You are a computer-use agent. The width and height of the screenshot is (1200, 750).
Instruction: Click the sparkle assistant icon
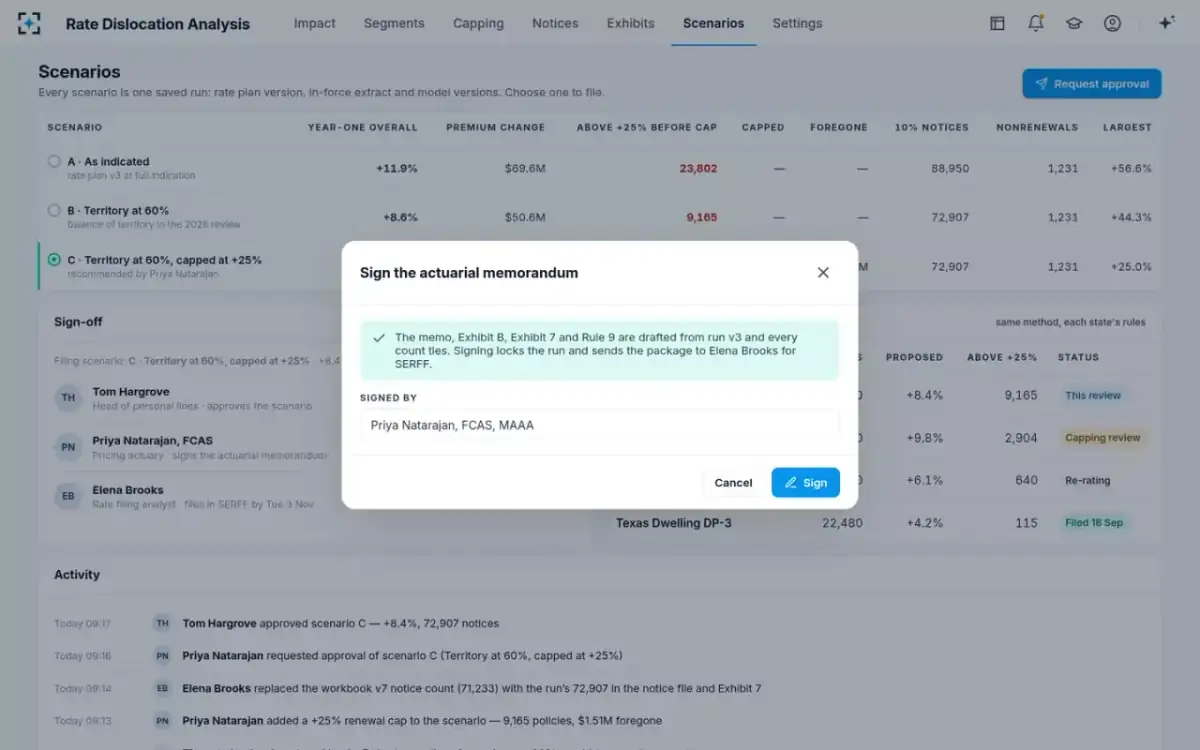(x=1166, y=23)
